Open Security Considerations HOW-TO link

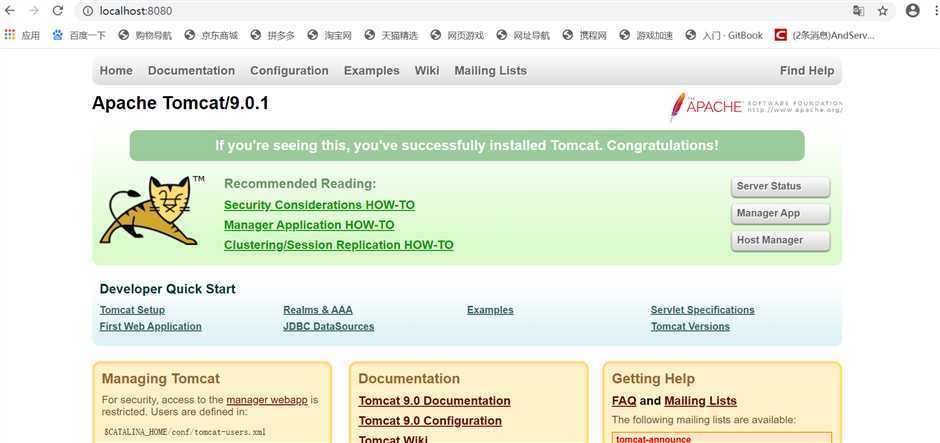click(320, 205)
